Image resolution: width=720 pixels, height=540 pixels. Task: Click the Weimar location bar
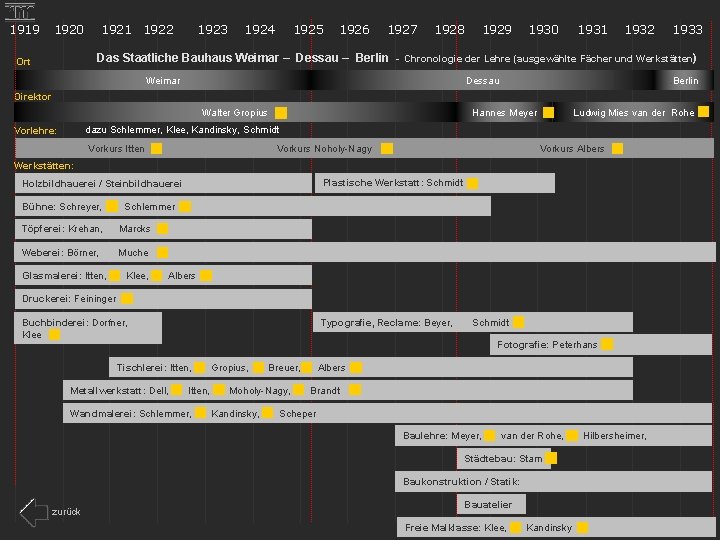(x=163, y=80)
